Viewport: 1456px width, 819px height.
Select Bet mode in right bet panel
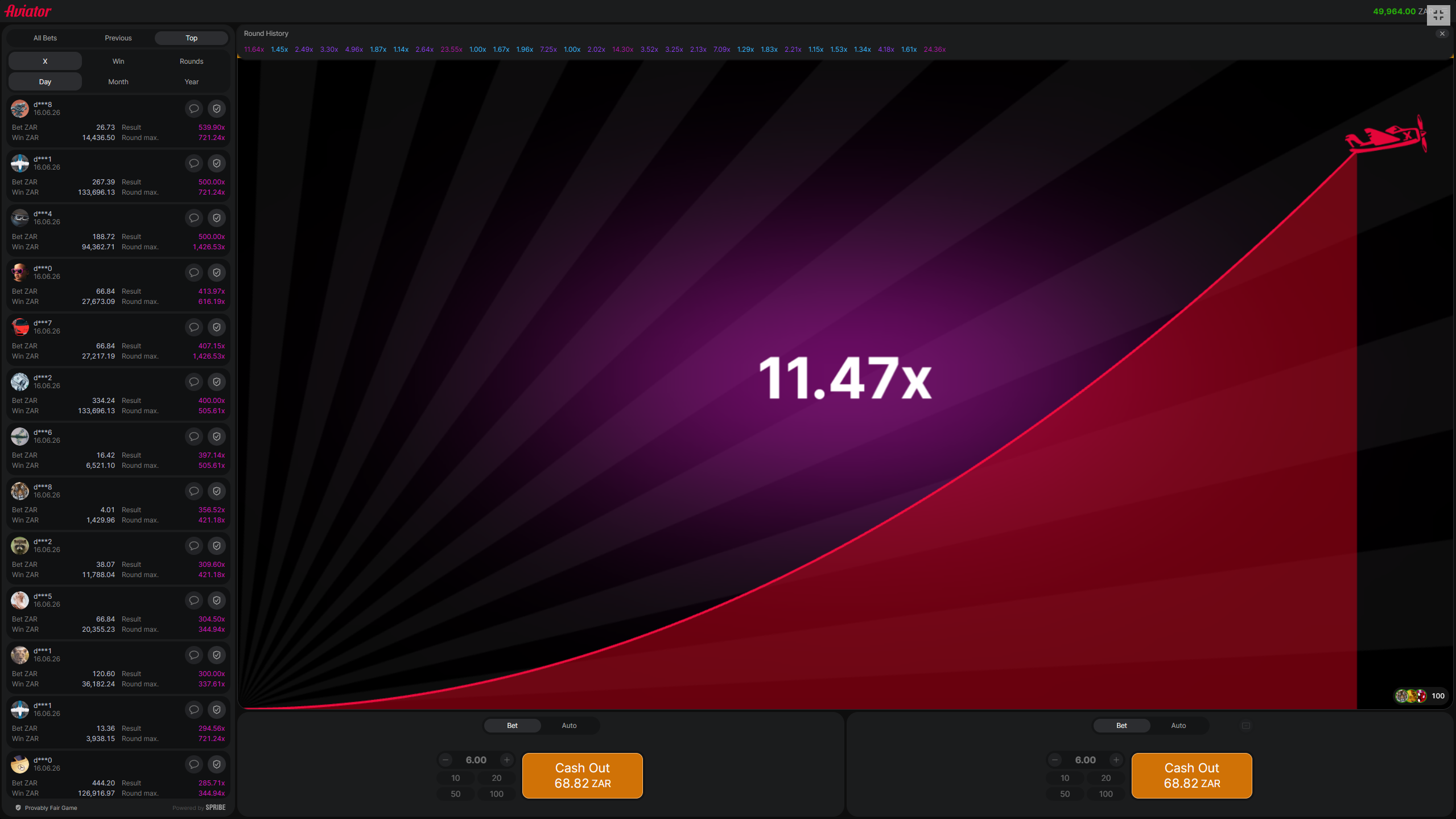1121,726
